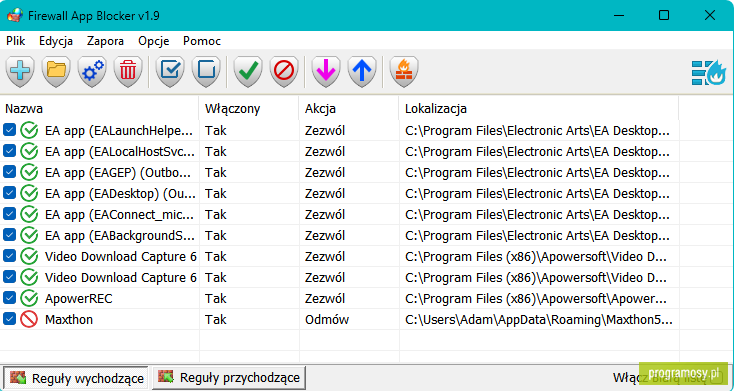The height and width of the screenshot is (391, 734).
Task: Maximize the Firewall App Blocker window
Action: (664, 15)
